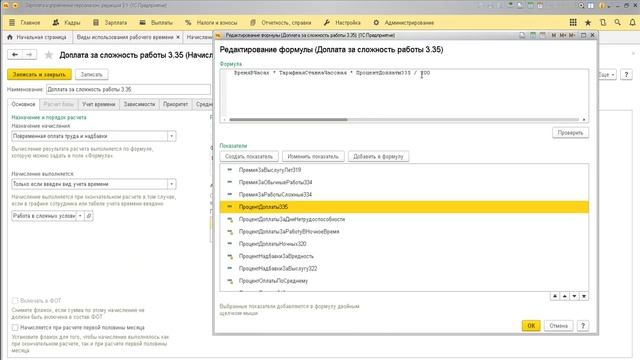Open the Зарплата menu section
Screen dimensions: 640x360
pos(110,22)
